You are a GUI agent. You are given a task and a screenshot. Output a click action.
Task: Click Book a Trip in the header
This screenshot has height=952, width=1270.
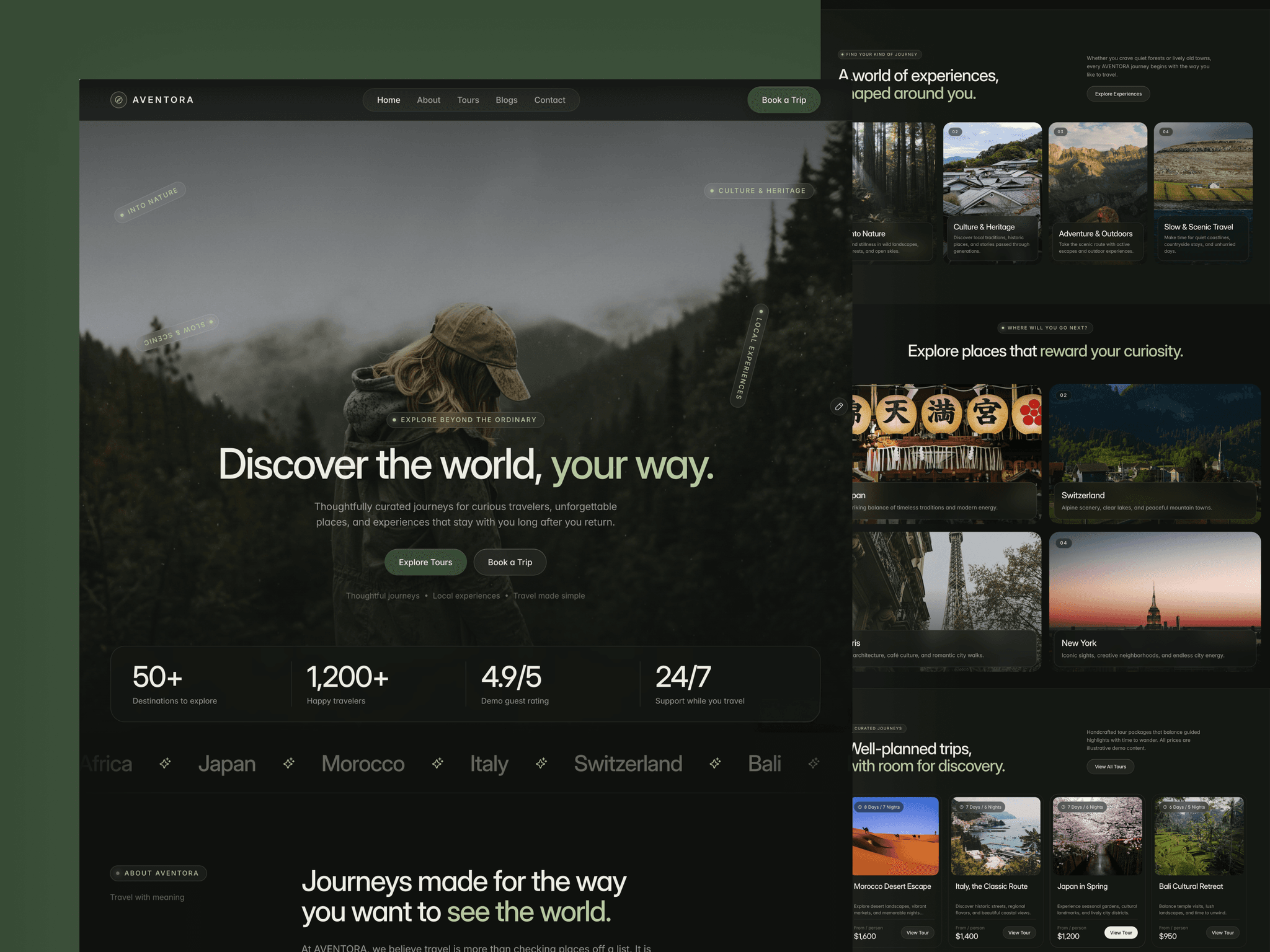[x=784, y=100]
